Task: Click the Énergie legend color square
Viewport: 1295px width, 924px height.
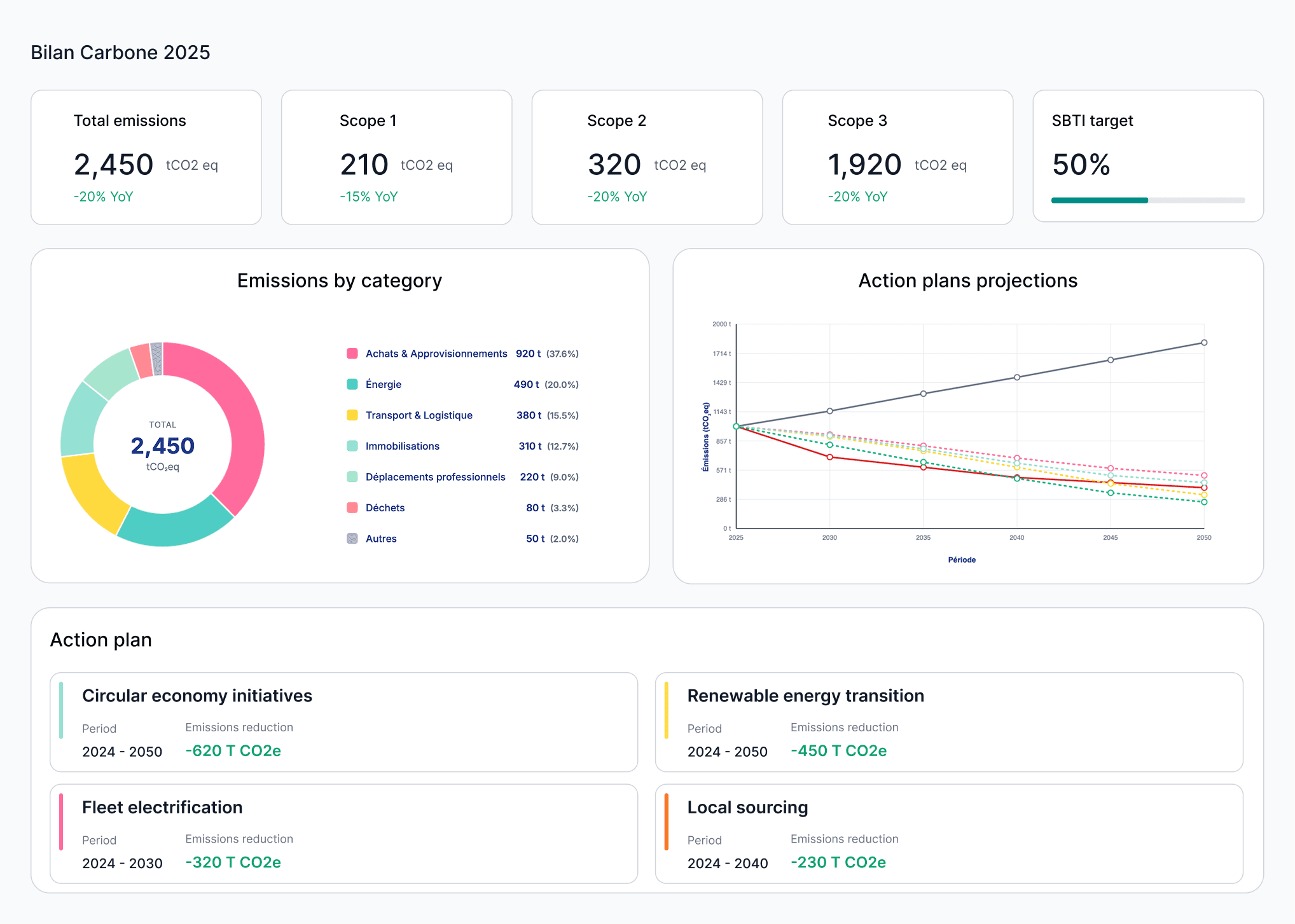Action: 352,384
